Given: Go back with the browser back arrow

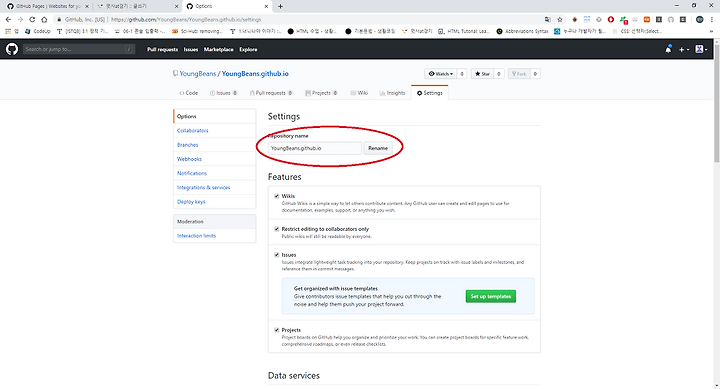Looking at the screenshot, I should (8, 19).
